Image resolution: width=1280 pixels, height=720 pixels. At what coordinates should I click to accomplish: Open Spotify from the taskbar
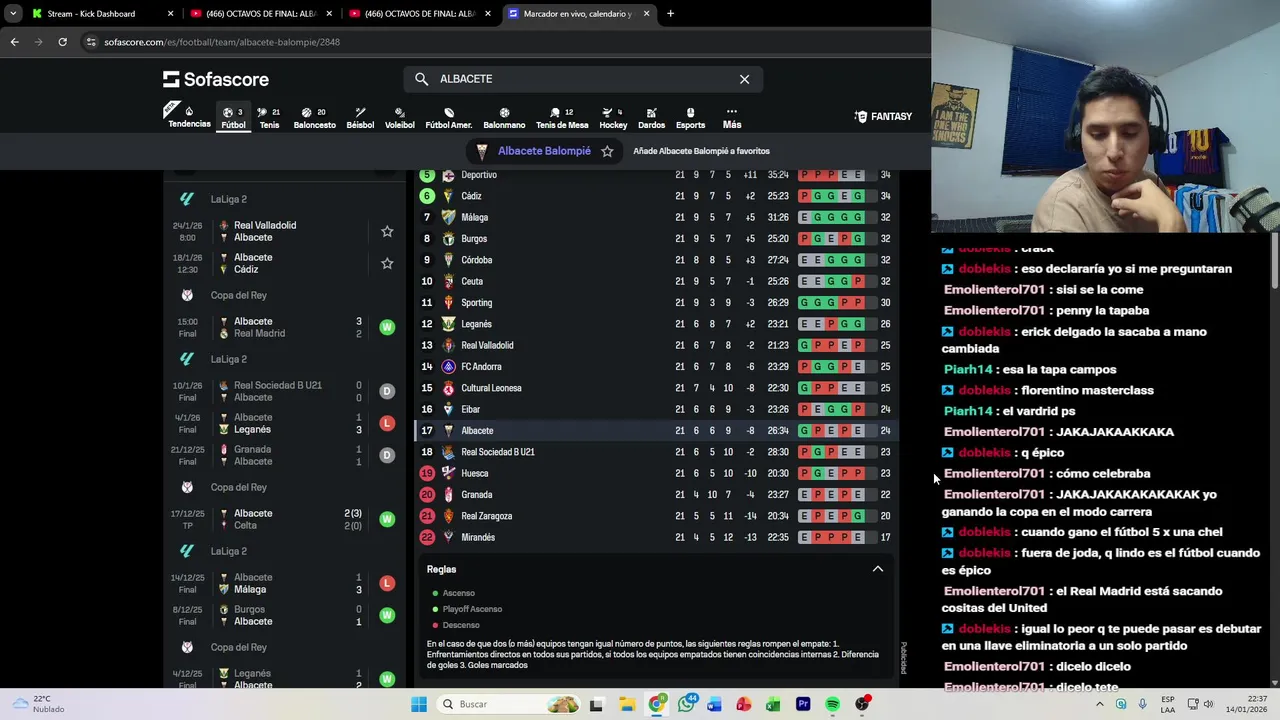(x=832, y=704)
